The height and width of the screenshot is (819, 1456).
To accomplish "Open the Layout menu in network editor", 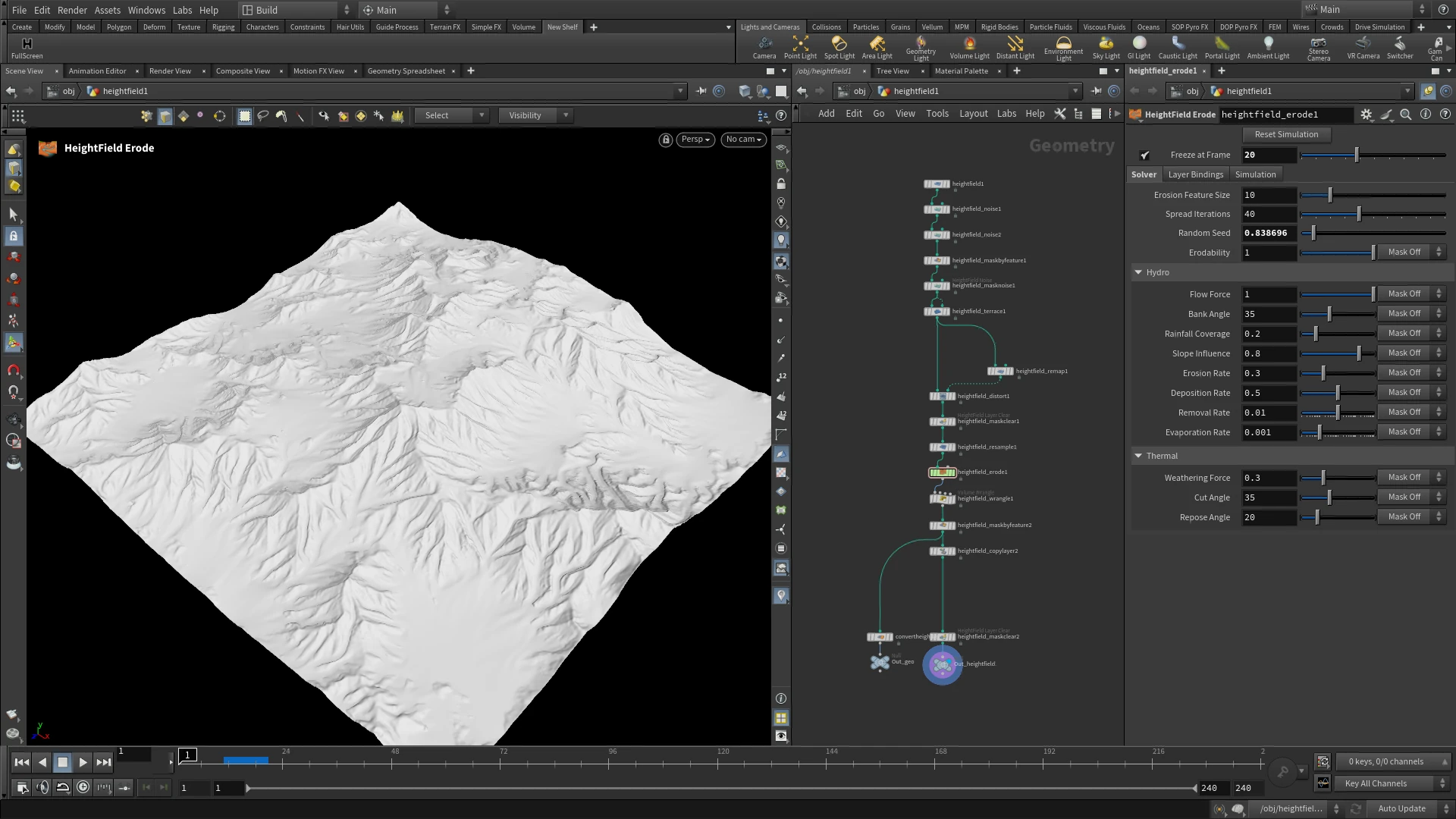I will 973,114.
